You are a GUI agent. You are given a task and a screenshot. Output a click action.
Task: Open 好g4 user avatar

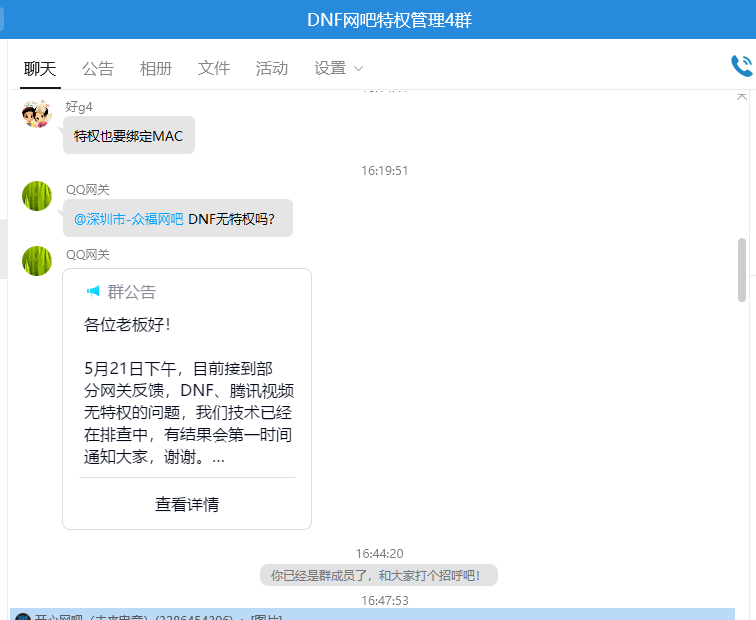[x=37, y=114]
